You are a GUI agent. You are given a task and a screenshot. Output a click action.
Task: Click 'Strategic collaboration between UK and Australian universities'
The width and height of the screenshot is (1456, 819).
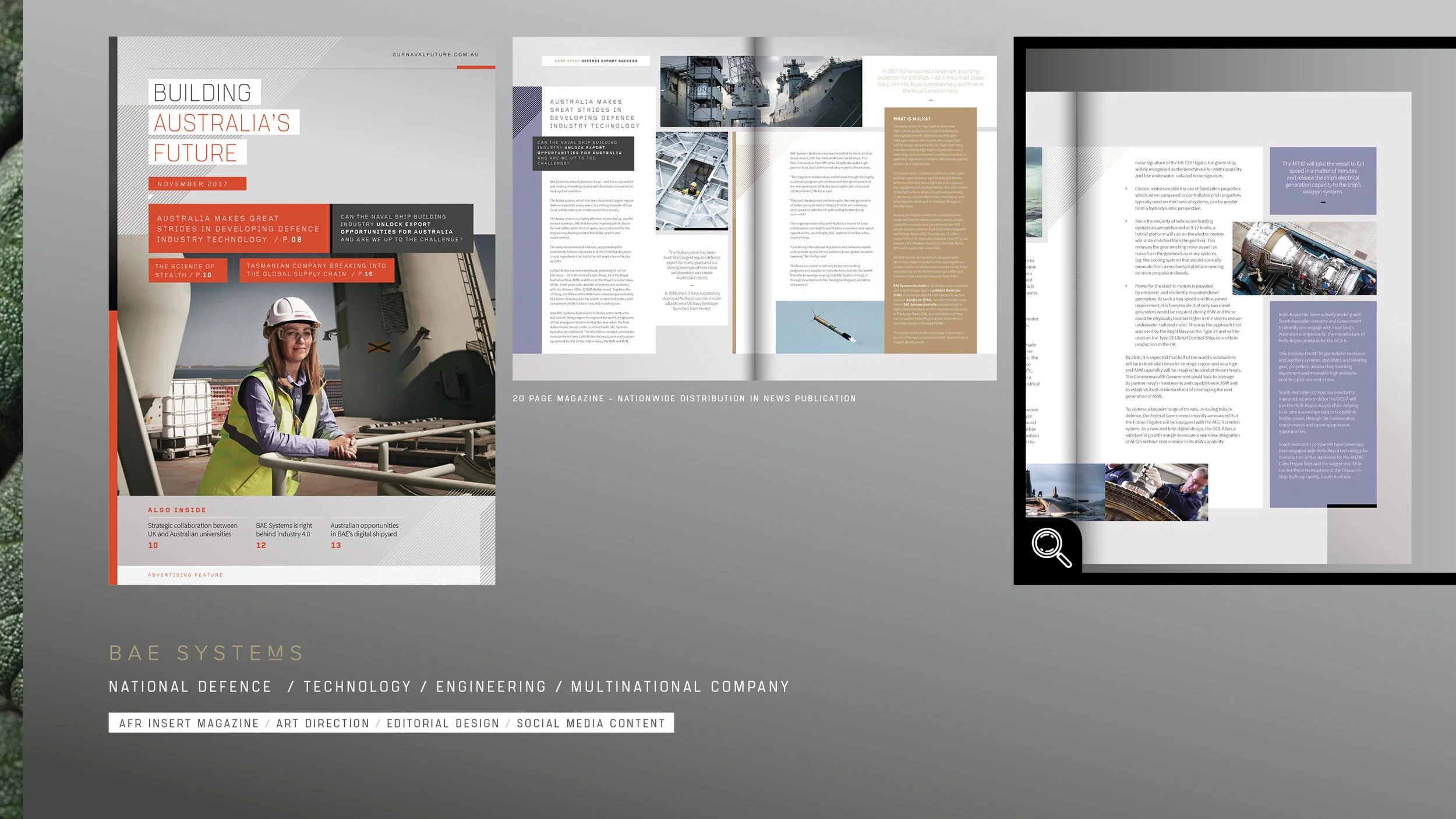point(193,529)
